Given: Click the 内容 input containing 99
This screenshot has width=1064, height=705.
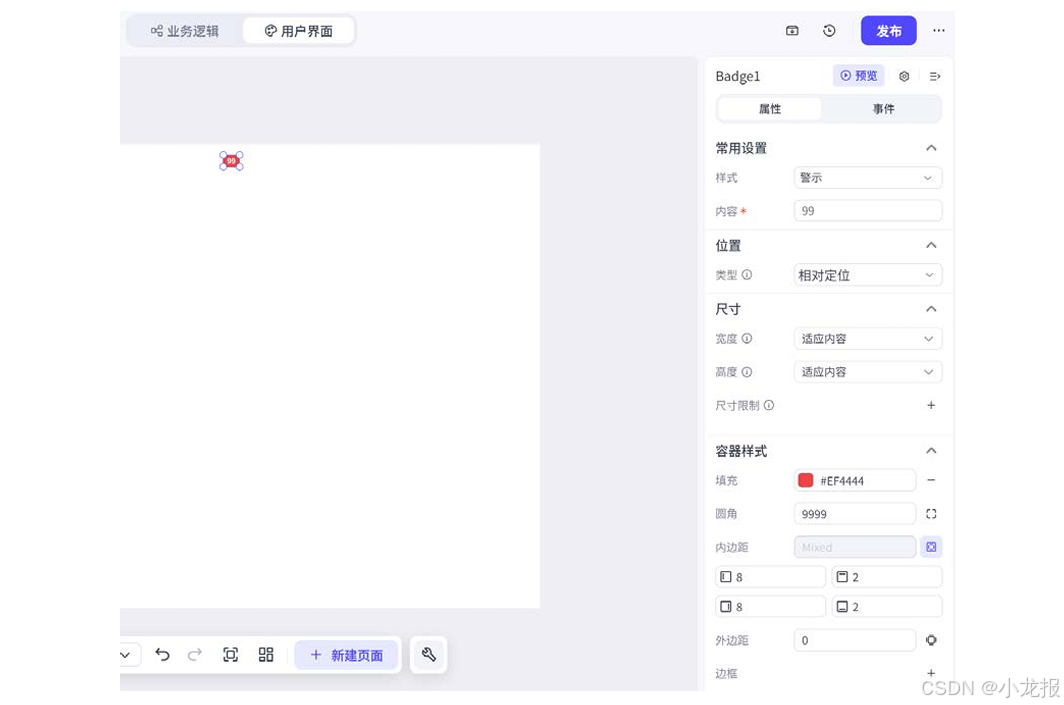Looking at the screenshot, I should tap(867, 210).
